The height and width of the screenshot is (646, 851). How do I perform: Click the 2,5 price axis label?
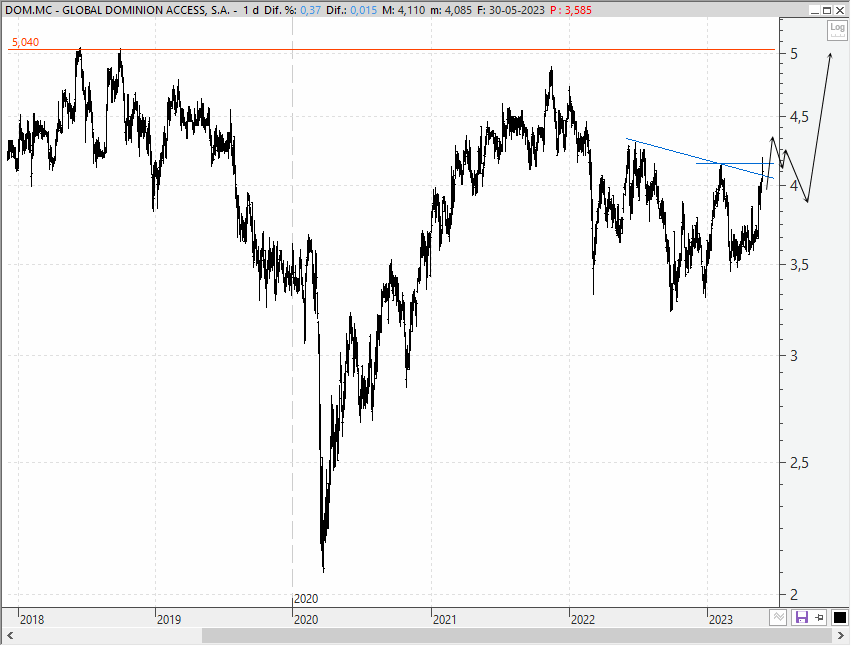(799, 463)
